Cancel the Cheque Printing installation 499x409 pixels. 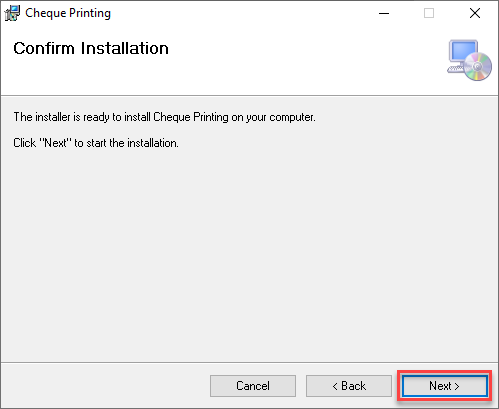point(253,386)
